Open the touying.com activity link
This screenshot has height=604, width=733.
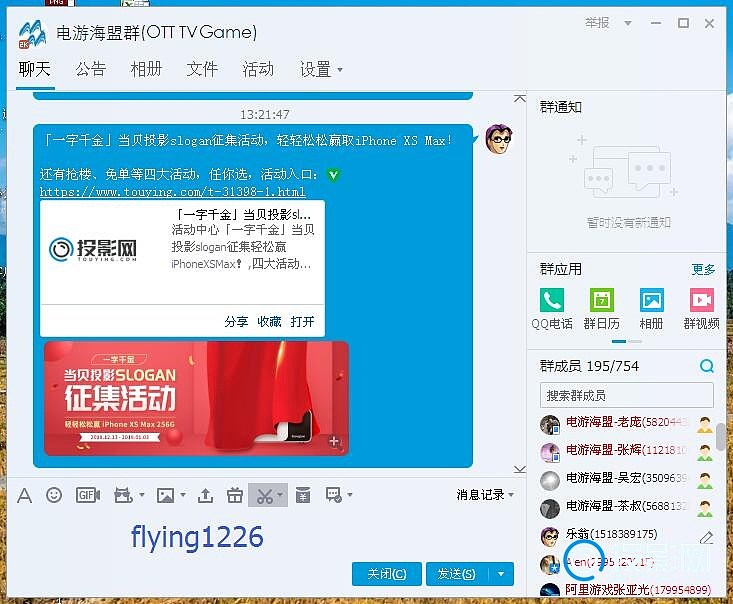pos(172,191)
